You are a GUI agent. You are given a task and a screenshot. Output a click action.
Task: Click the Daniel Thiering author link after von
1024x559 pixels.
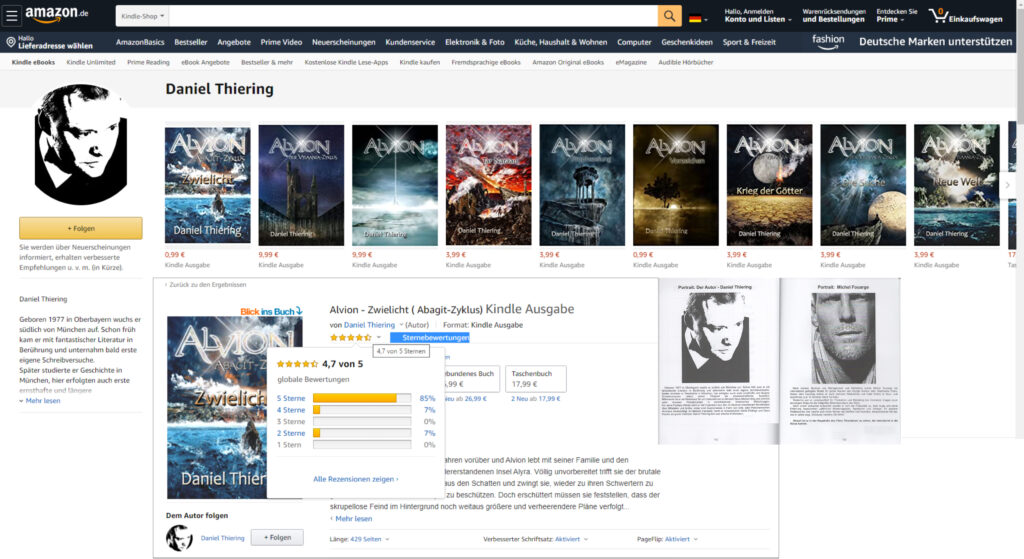(369, 325)
